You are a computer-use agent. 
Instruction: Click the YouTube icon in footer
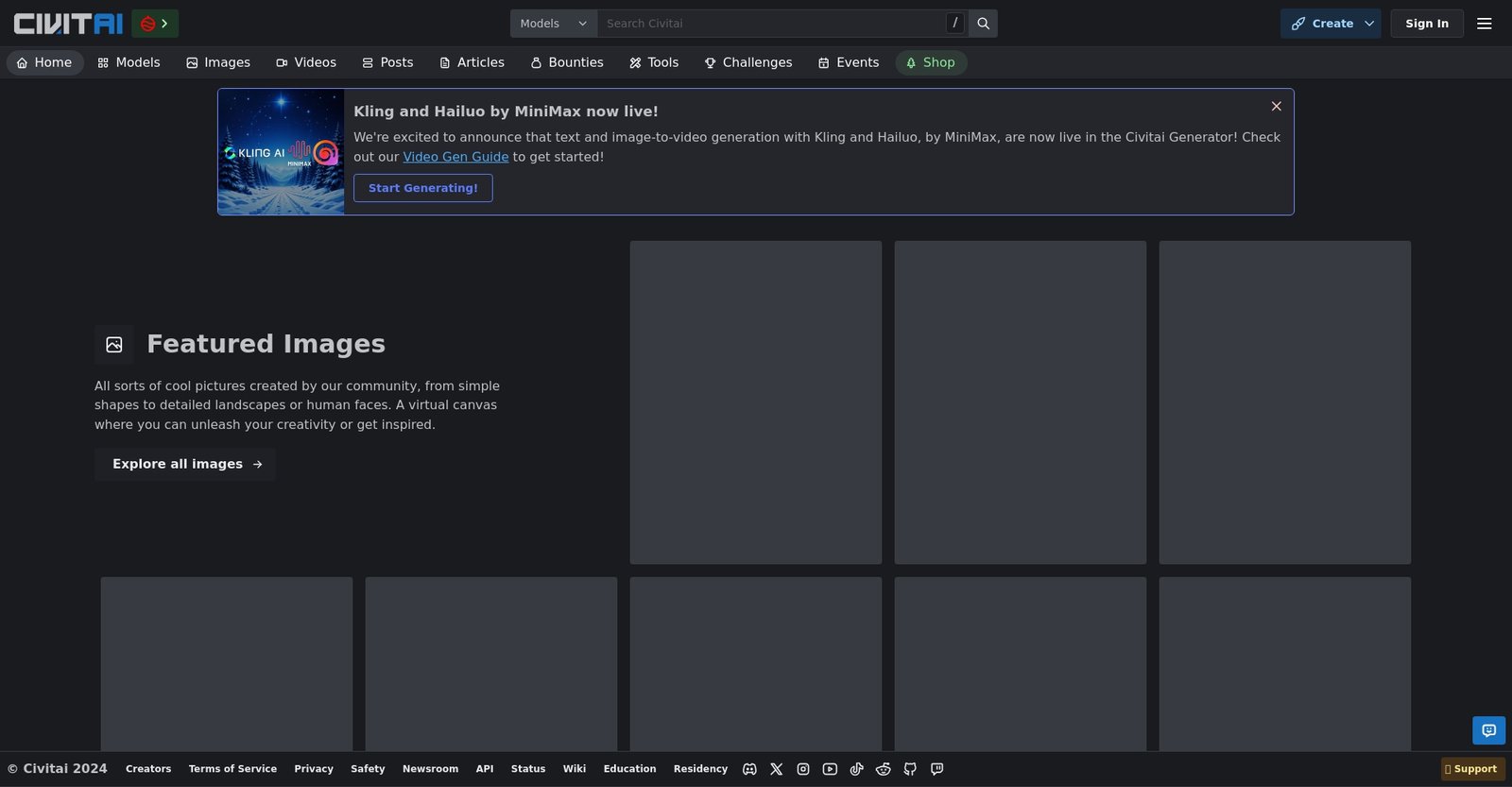pyautogui.click(x=830, y=769)
